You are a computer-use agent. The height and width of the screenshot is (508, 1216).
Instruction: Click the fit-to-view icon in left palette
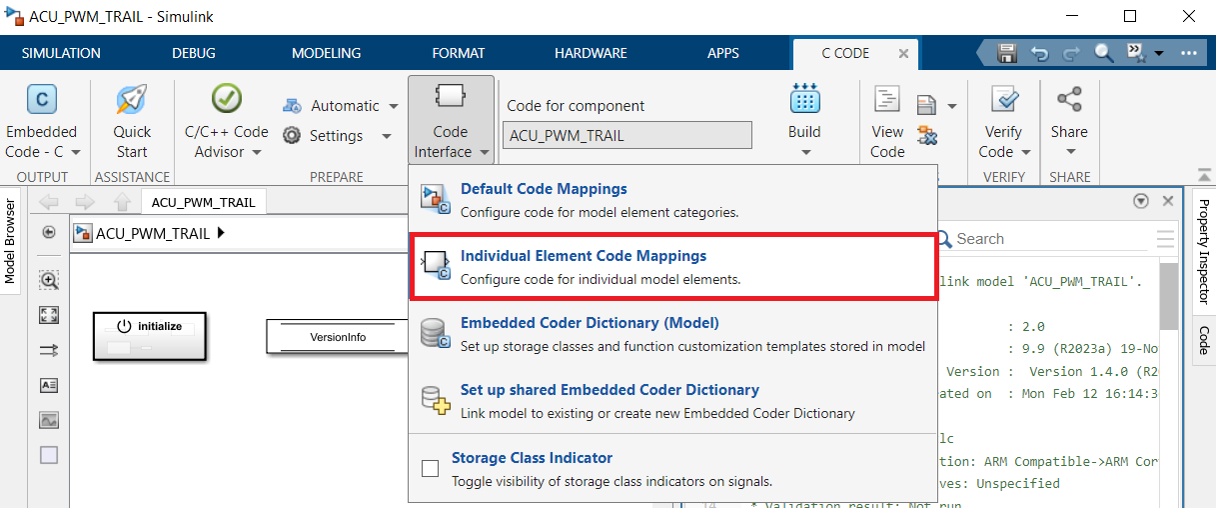coord(49,315)
